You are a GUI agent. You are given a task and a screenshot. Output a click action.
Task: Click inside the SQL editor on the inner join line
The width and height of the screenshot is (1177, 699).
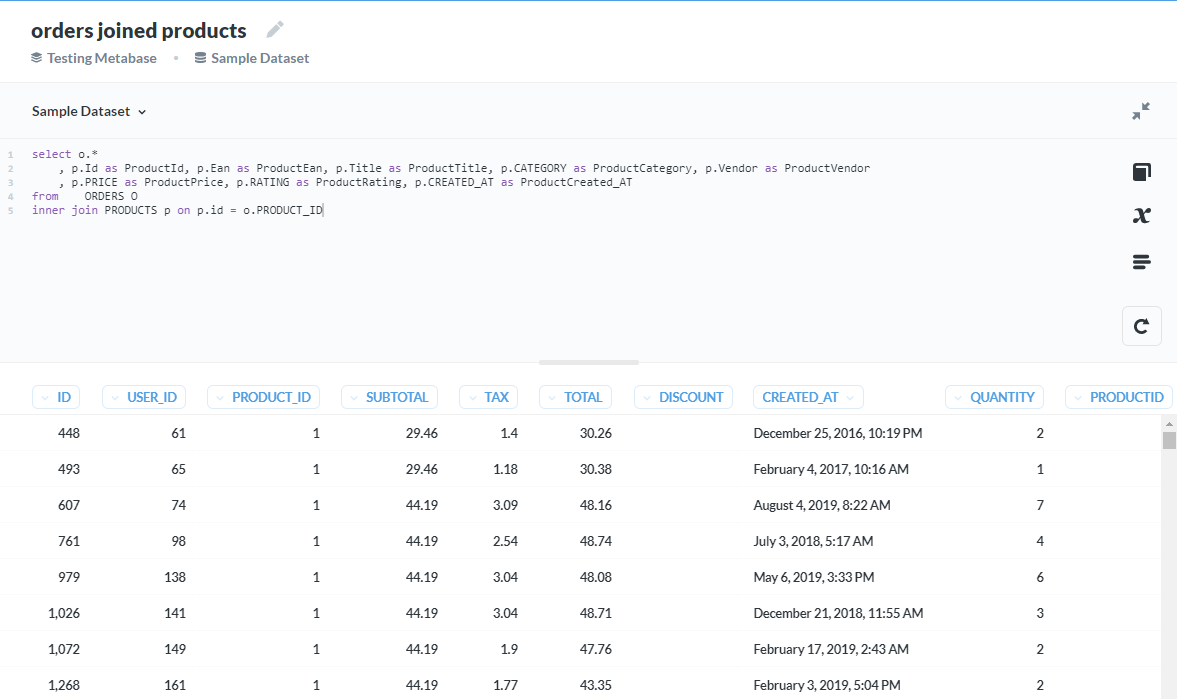pyautogui.click(x=177, y=210)
